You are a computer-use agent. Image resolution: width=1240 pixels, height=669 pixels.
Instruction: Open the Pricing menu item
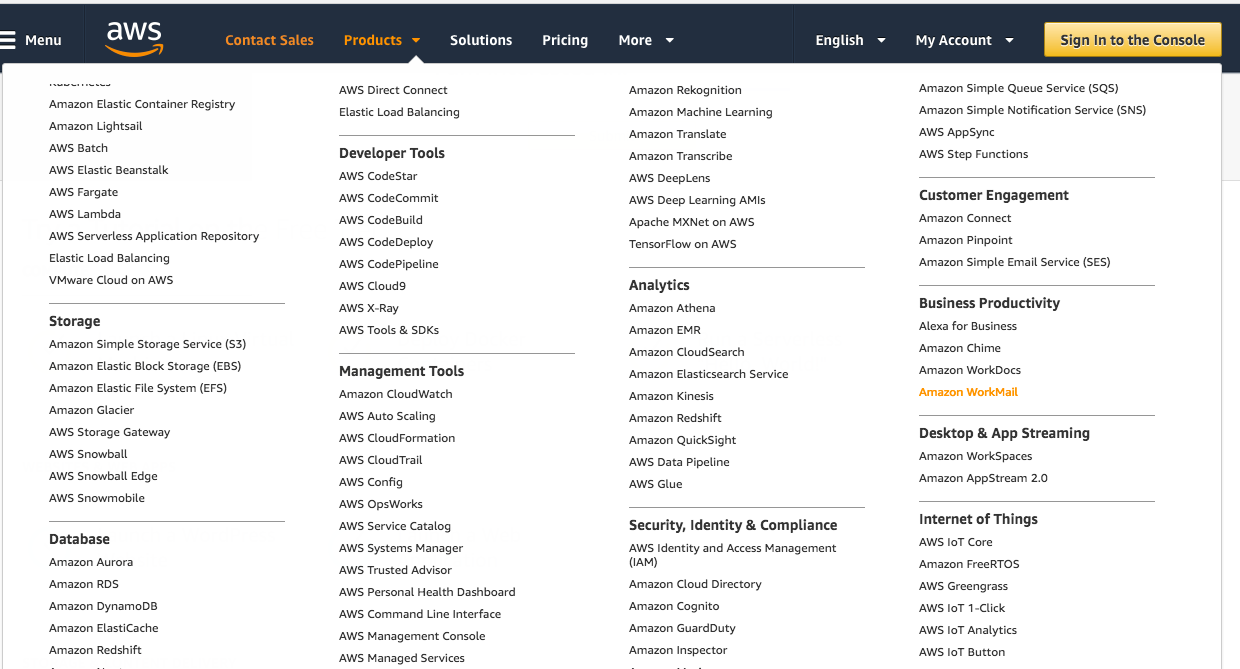coord(565,40)
